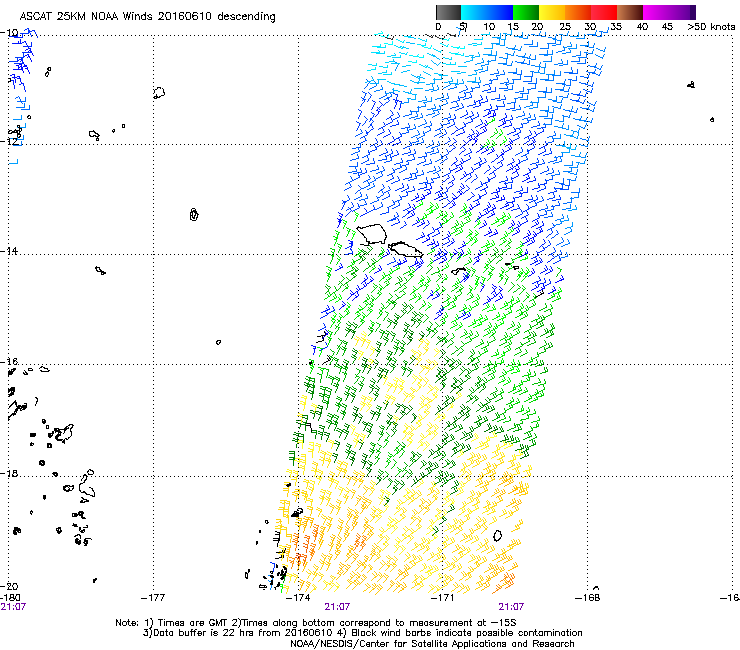Image resolution: width=740 pixels, height=650 pixels.
Task: Click the longitude label '-177'
Action: pyautogui.click(x=153, y=598)
